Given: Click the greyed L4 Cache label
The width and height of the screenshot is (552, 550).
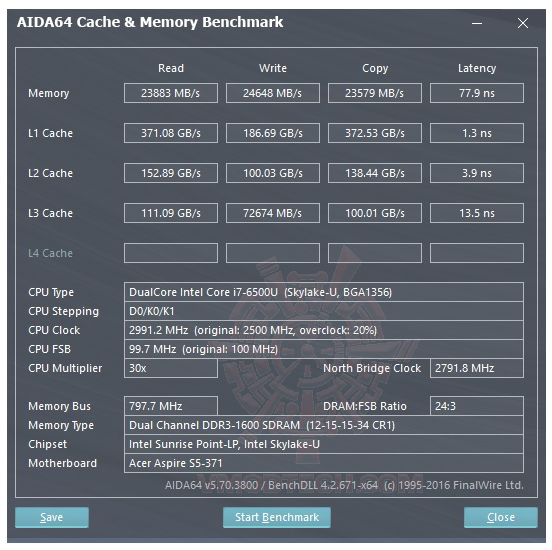Looking at the screenshot, I should (50, 253).
